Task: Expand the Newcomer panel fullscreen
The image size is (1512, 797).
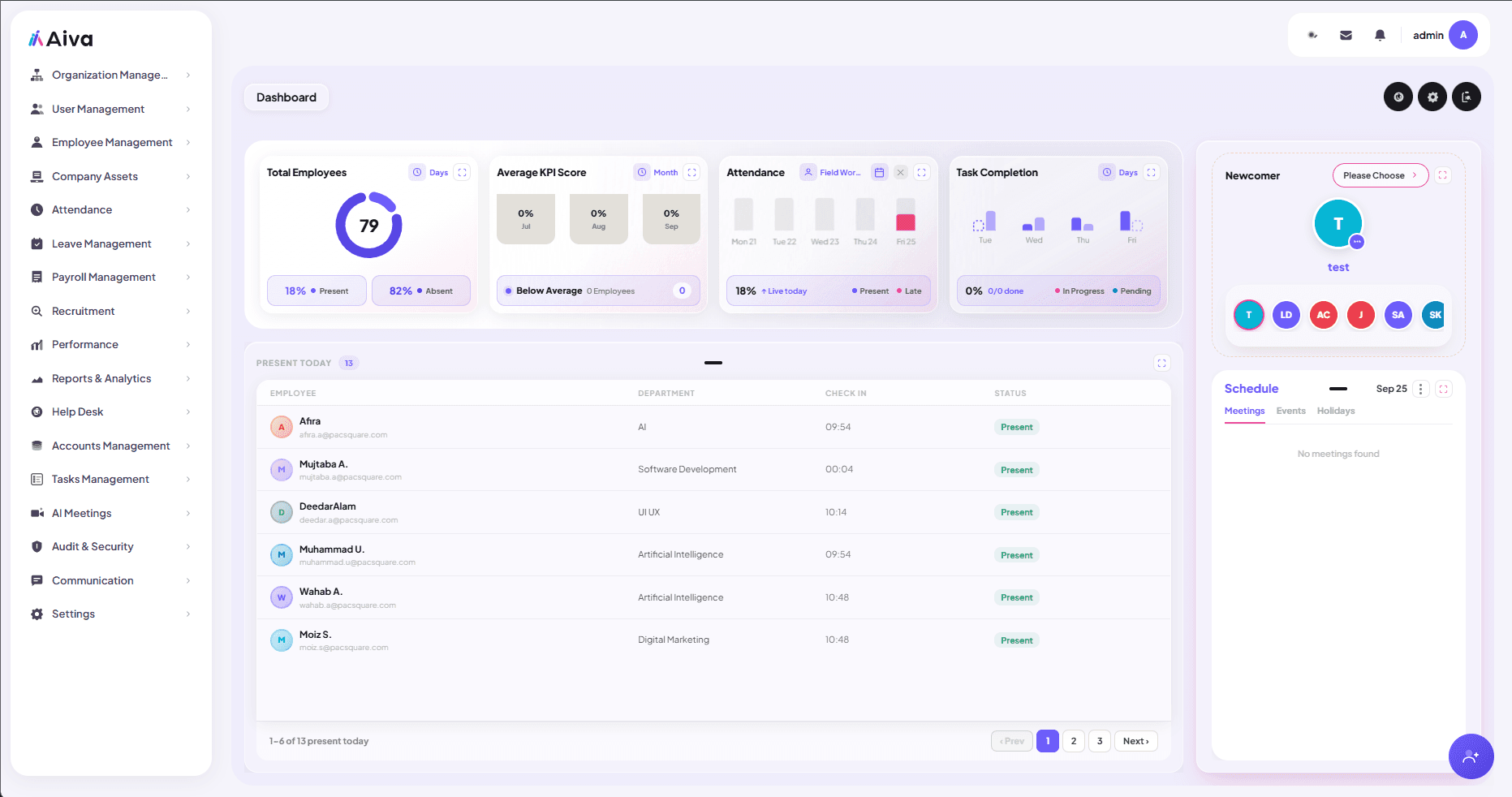Action: 1443,175
